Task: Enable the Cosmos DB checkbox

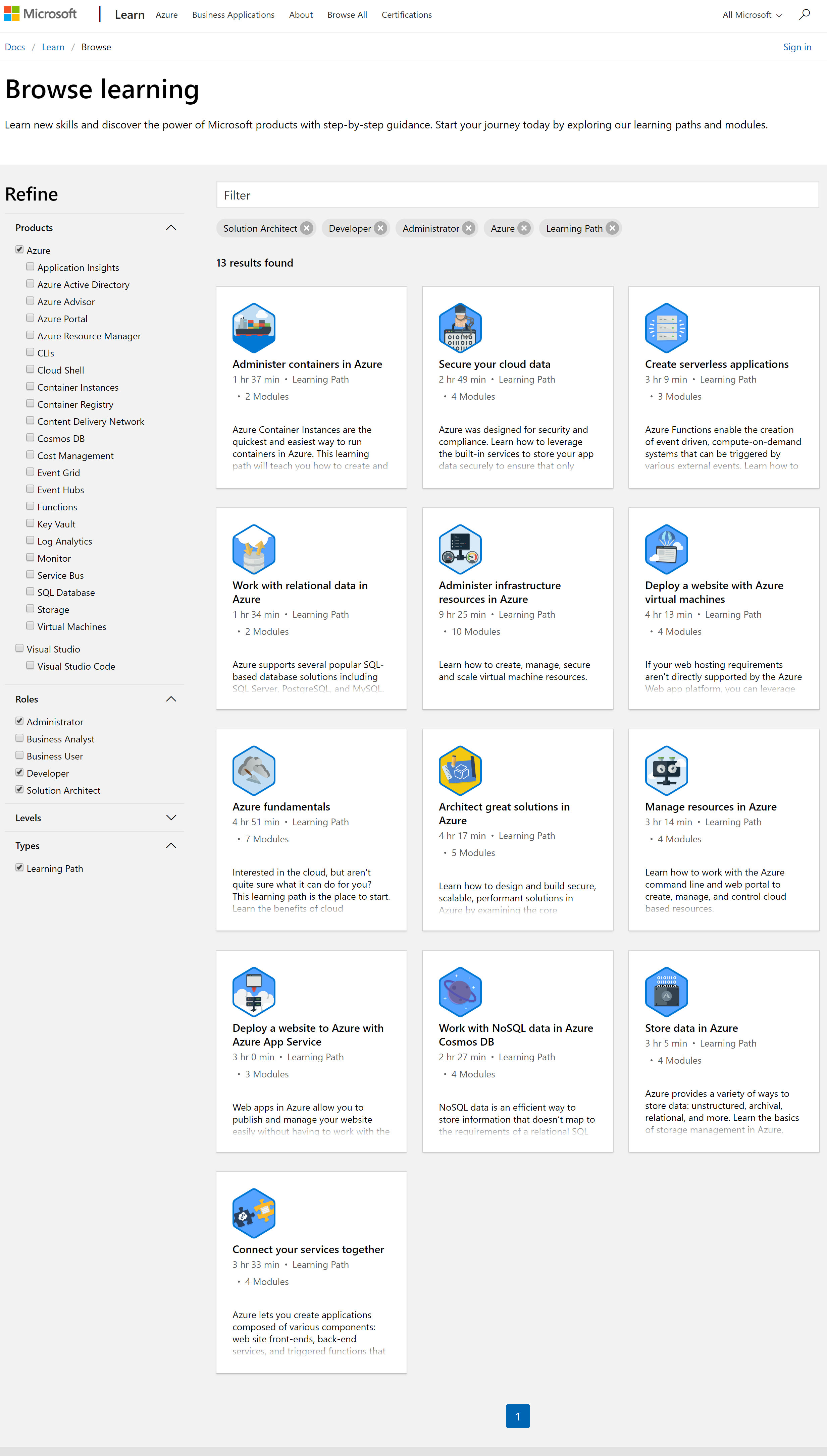Action: pos(30,438)
